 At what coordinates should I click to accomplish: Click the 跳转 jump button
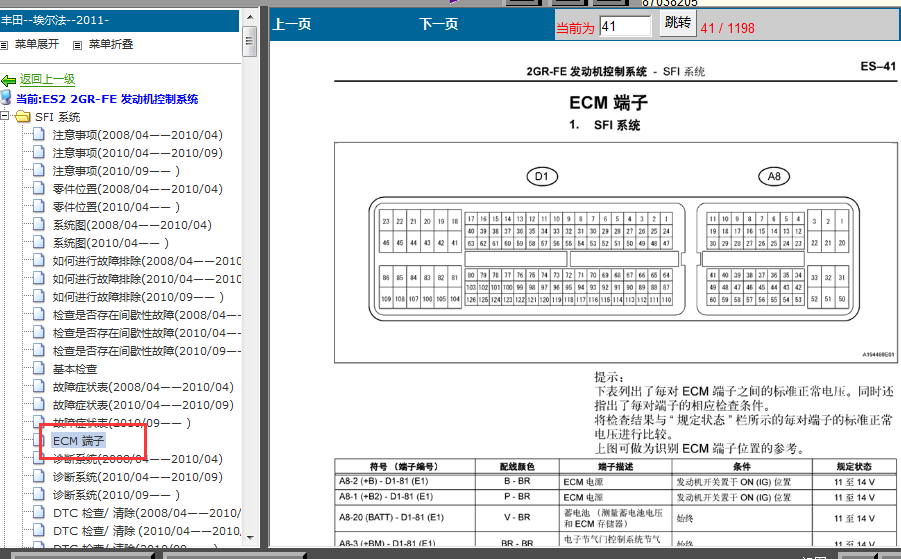click(677, 23)
